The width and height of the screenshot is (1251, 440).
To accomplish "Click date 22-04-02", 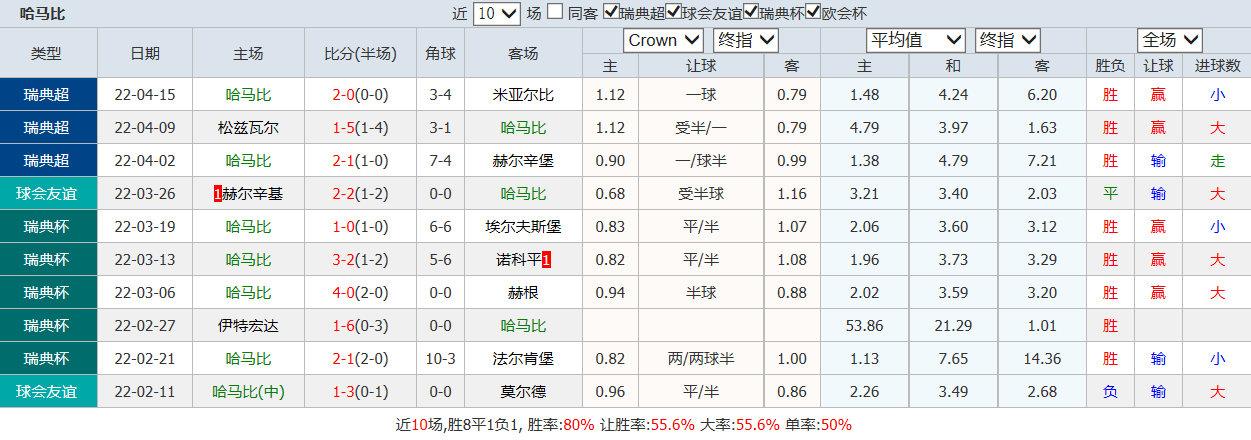I will (x=145, y=161).
